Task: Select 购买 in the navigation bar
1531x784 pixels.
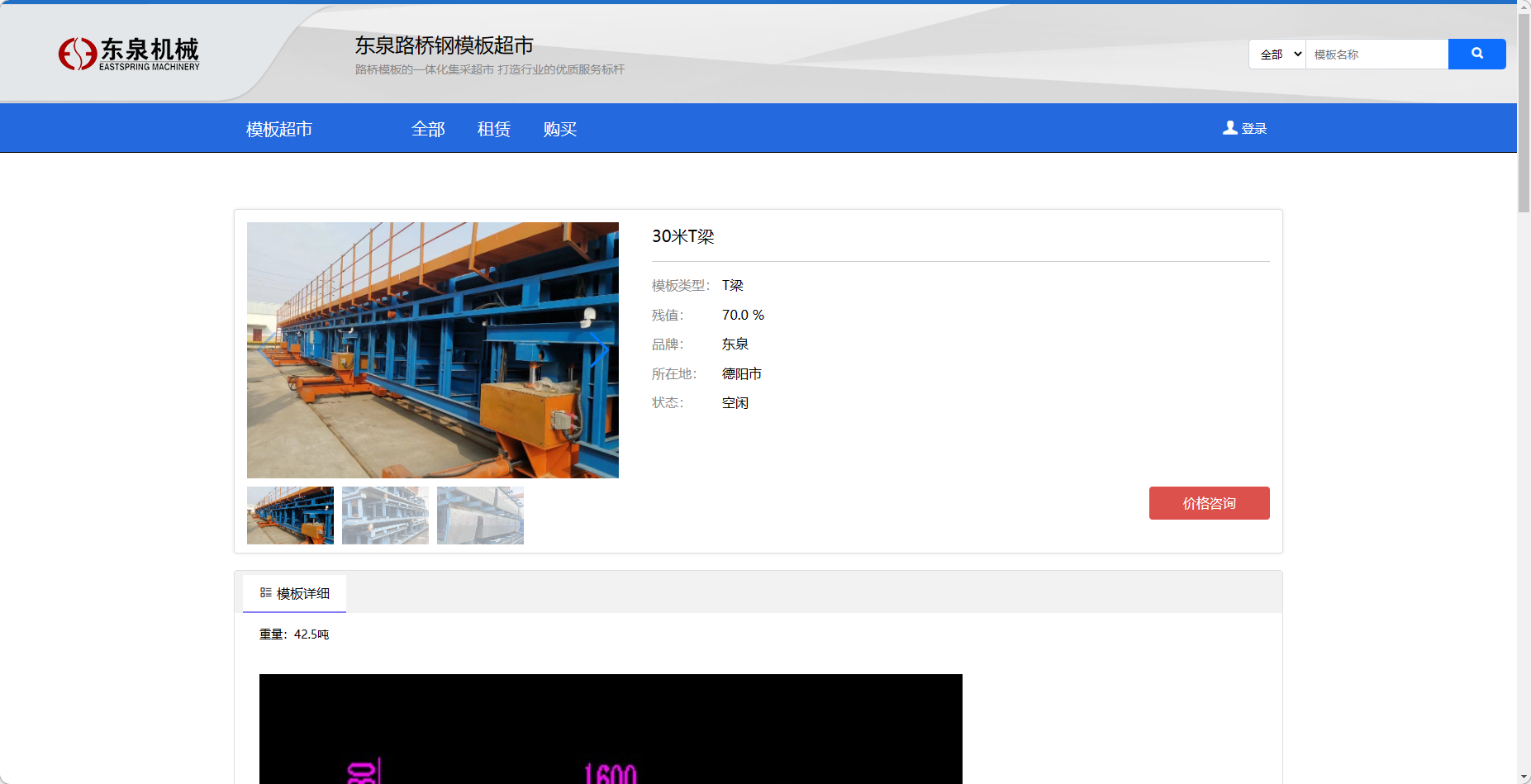Action: tap(560, 129)
